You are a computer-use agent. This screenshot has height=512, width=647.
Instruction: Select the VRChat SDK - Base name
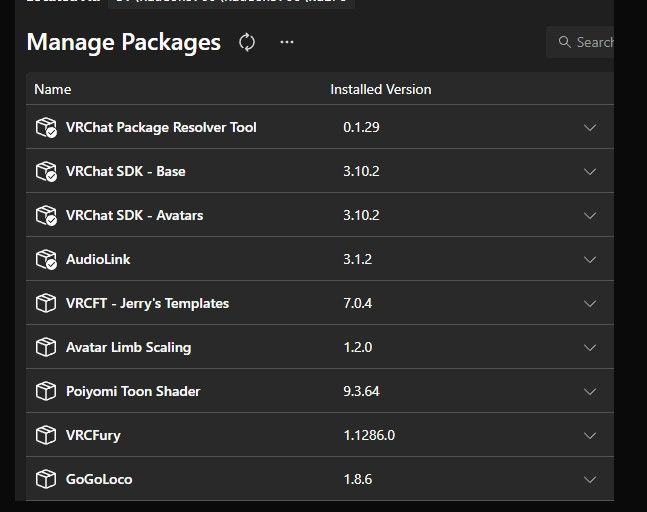point(125,171)
